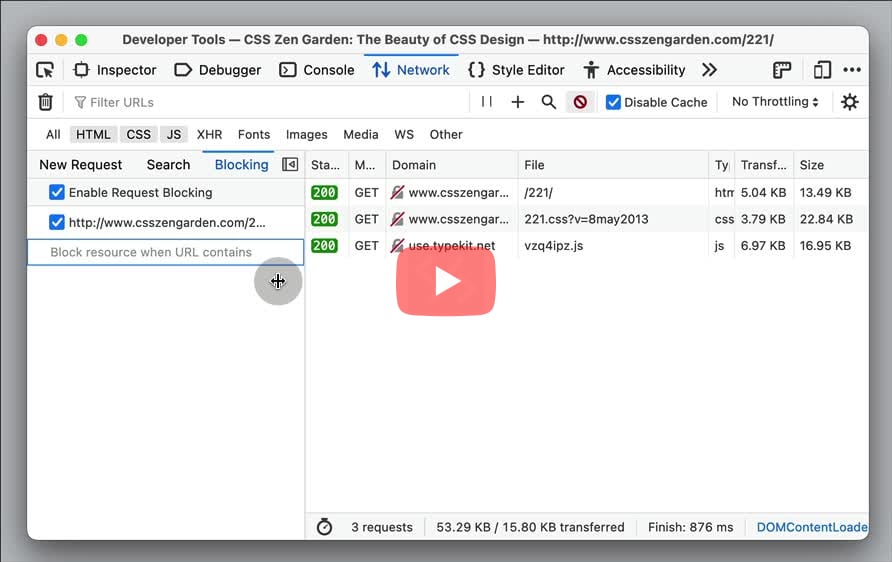
Task: Open the No Throttling dropdown
Action: pos(775,102)
